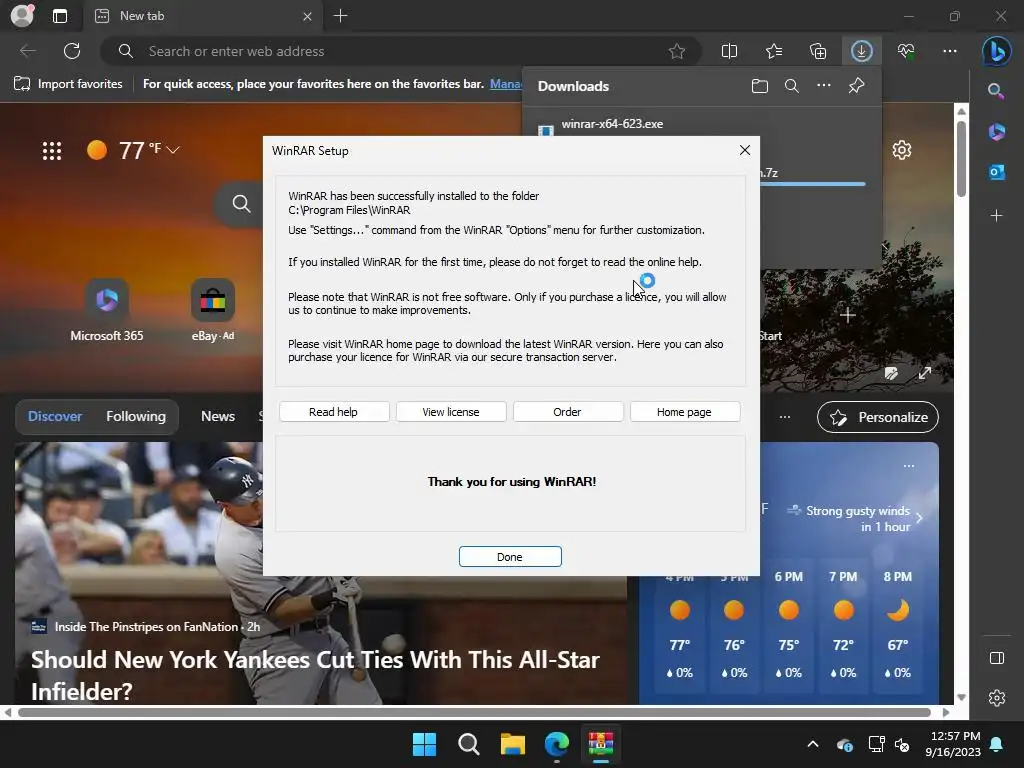Open weather card options ellipsis

pos(909,466)
